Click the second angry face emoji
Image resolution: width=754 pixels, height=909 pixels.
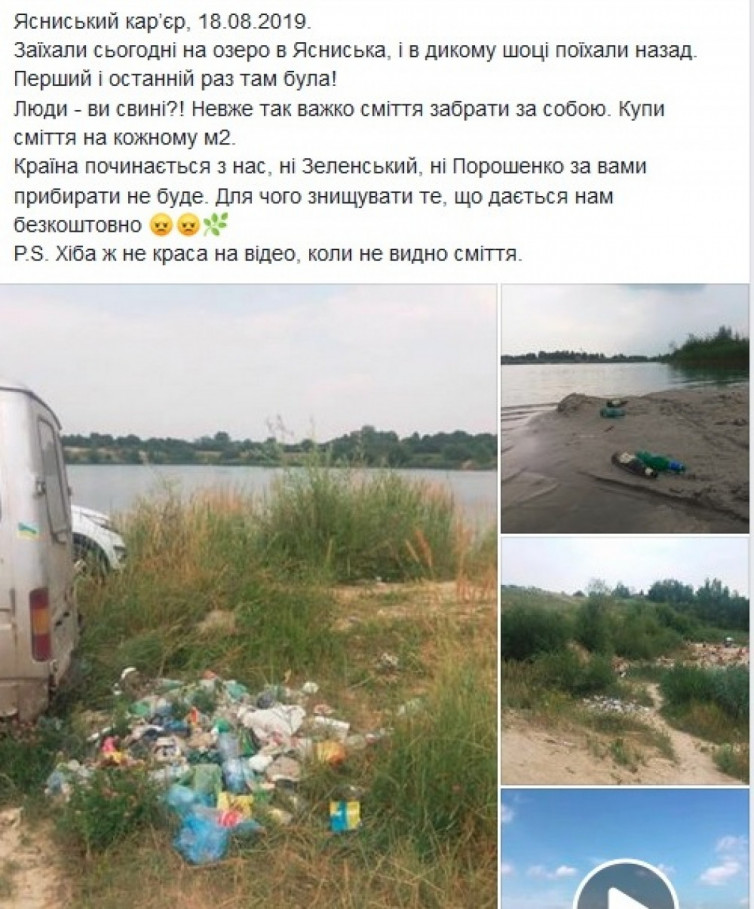(187, 225)
